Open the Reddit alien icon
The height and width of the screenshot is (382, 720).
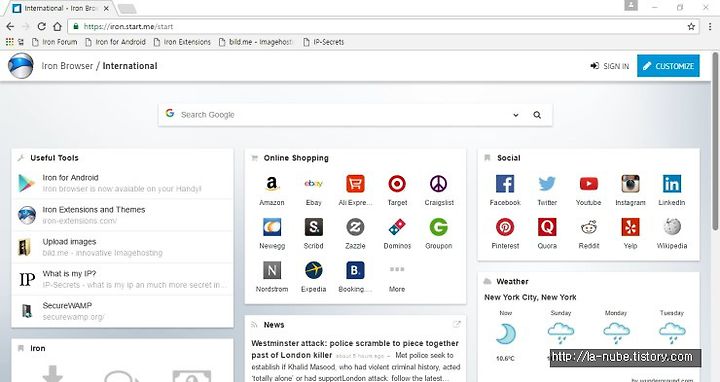pyautogui.click(x=589, y=227)
